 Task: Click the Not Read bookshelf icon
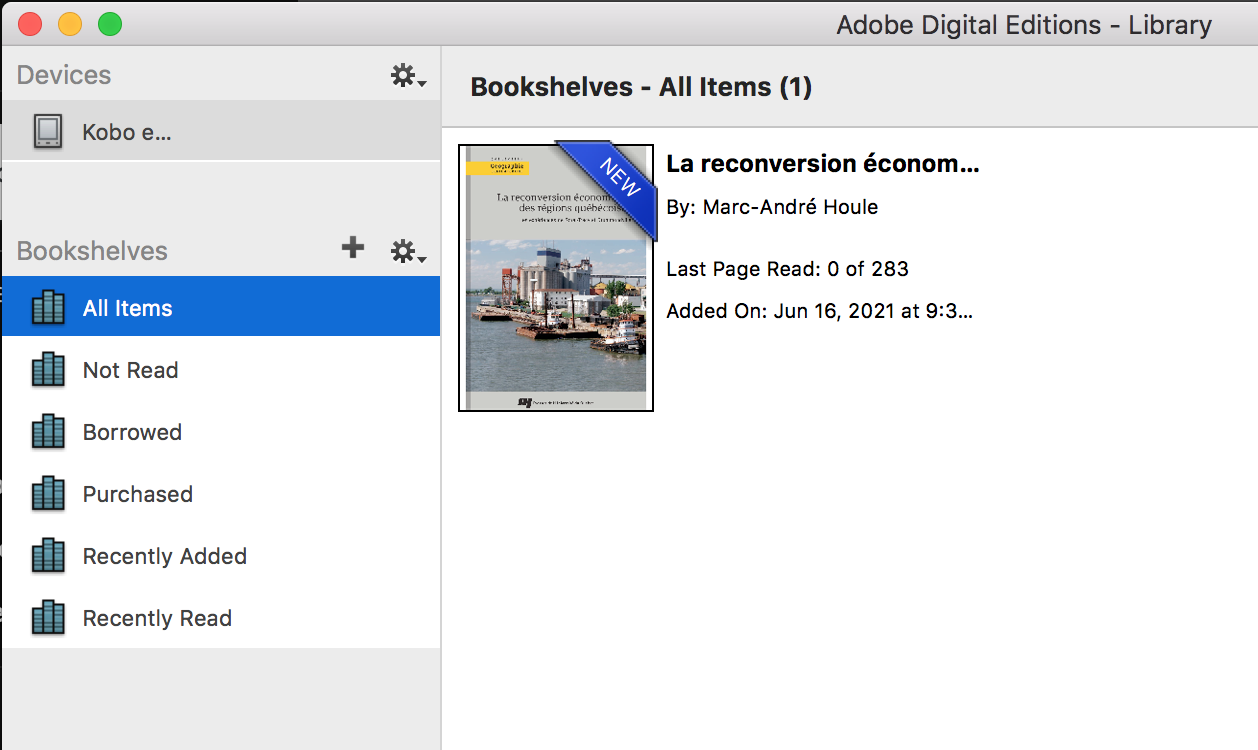tap(48, 370)
